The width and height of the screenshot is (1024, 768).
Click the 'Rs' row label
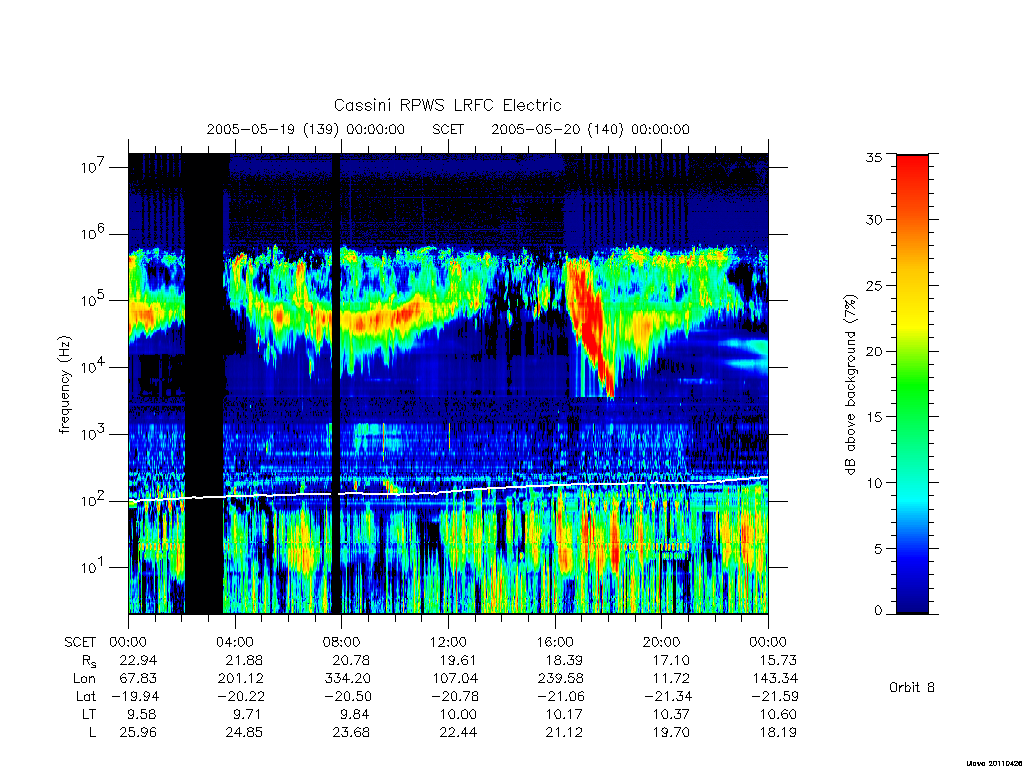point(88,662)
